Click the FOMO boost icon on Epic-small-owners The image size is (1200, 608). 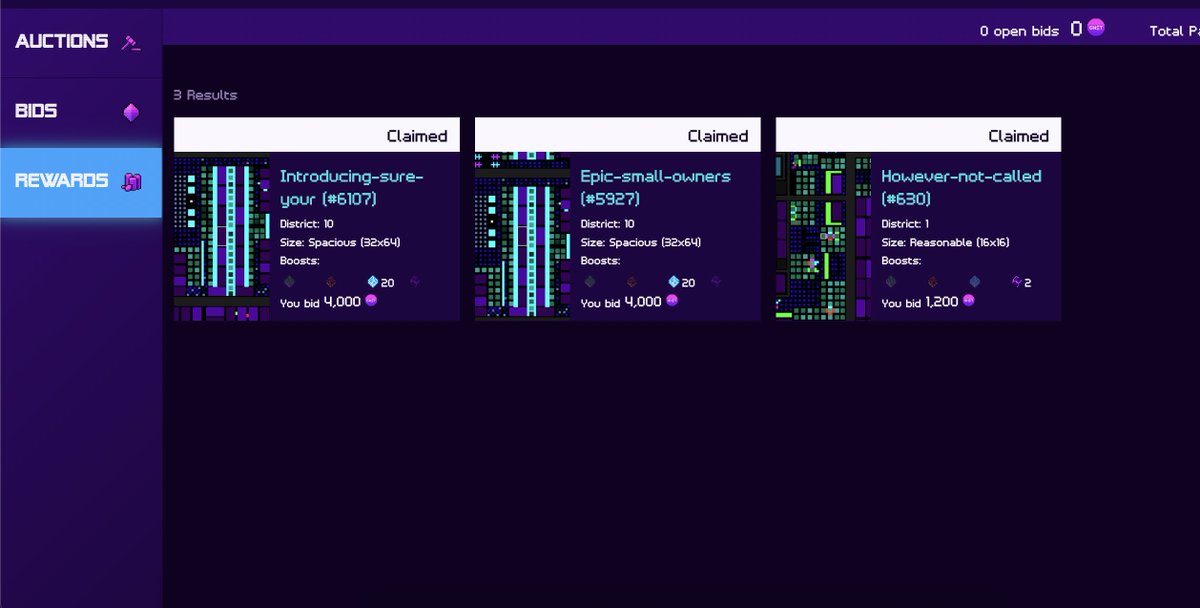point(632,282)
